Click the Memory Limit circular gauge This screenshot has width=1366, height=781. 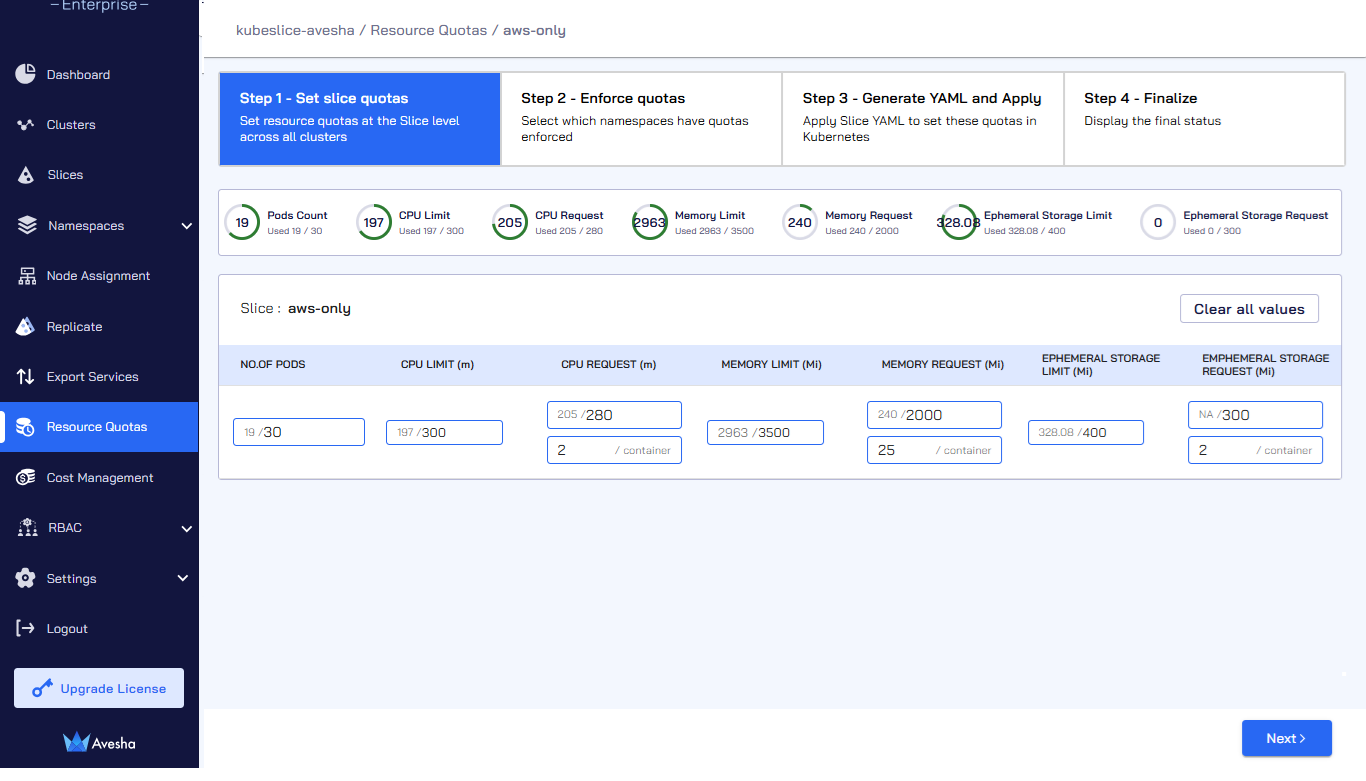(650, 222)
